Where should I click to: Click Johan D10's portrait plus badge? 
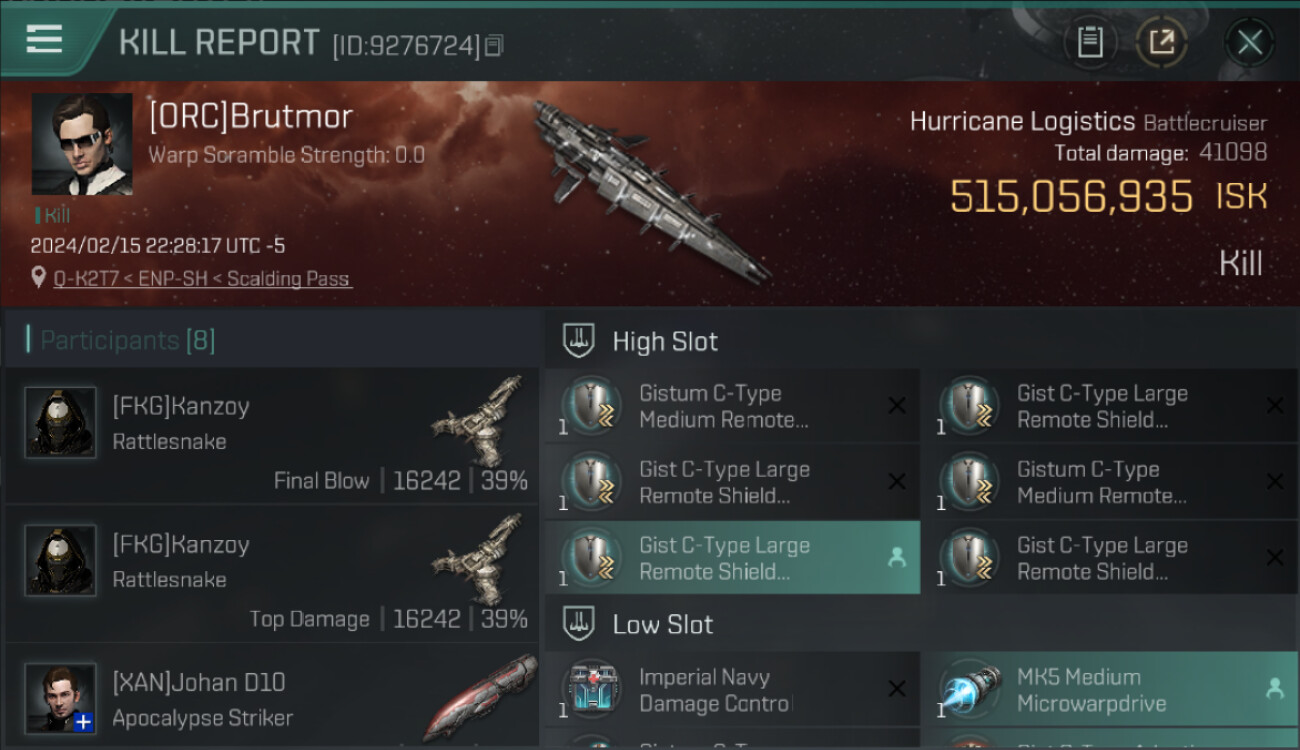pyautogui.click(x=84, y=722)
